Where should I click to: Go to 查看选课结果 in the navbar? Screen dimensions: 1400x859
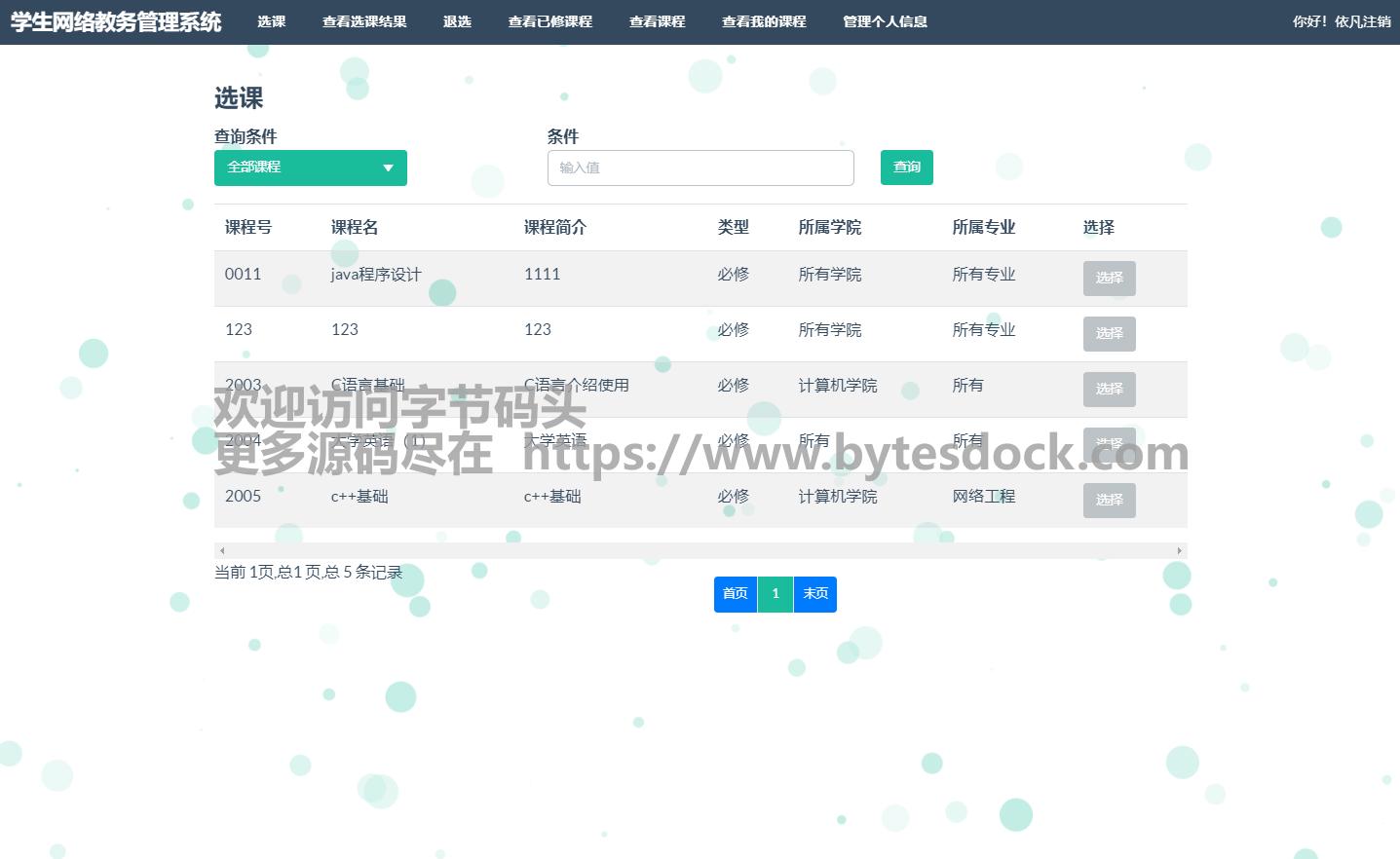[364, 21]
